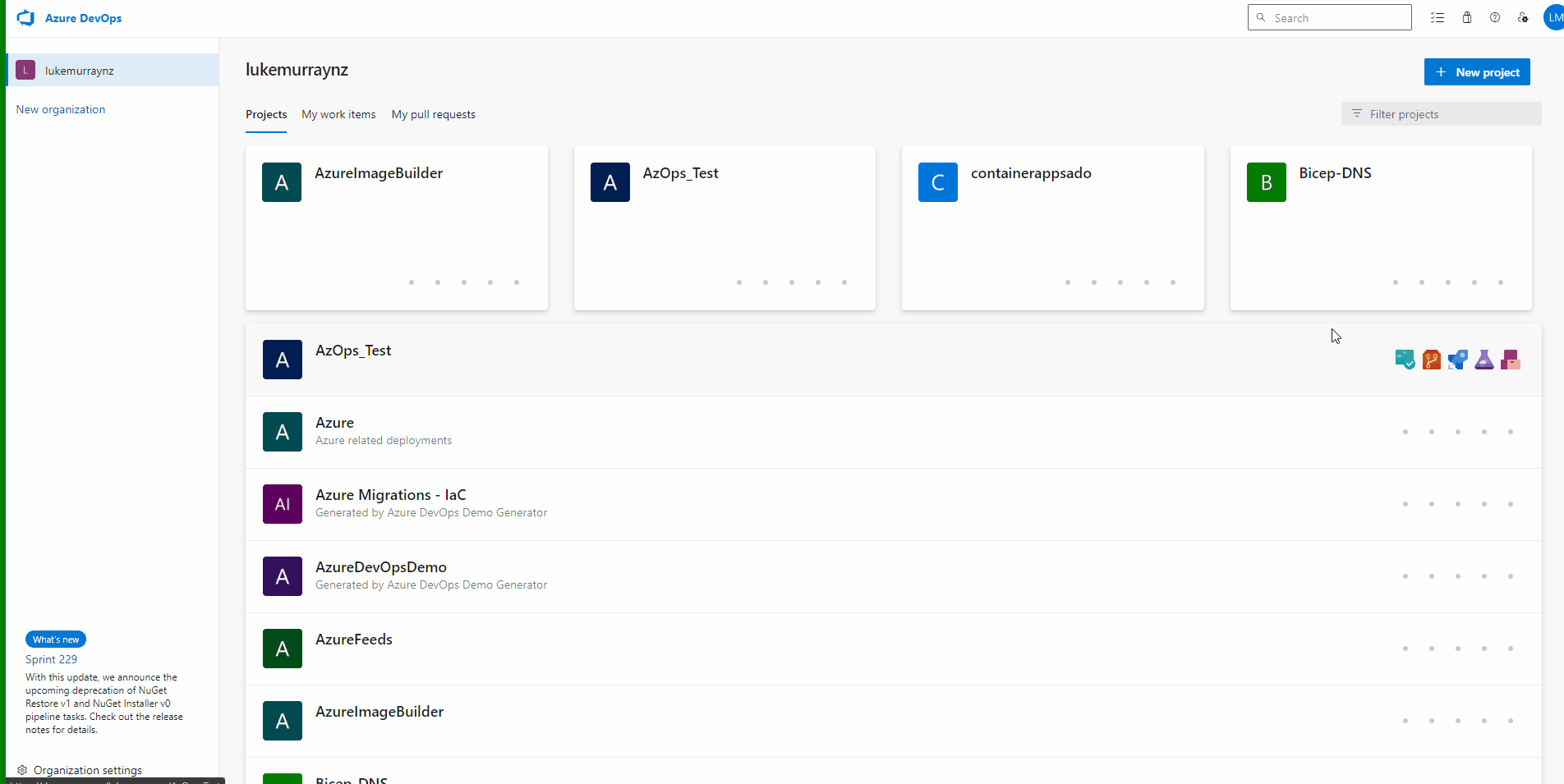
Task: Open the work items checklist icon in top bar
Action: (x=1437, y=17)
